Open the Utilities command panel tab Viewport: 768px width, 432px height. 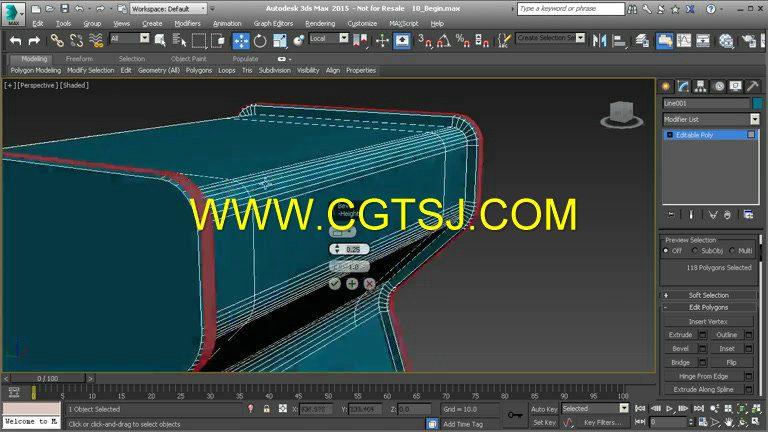point(753,87)
